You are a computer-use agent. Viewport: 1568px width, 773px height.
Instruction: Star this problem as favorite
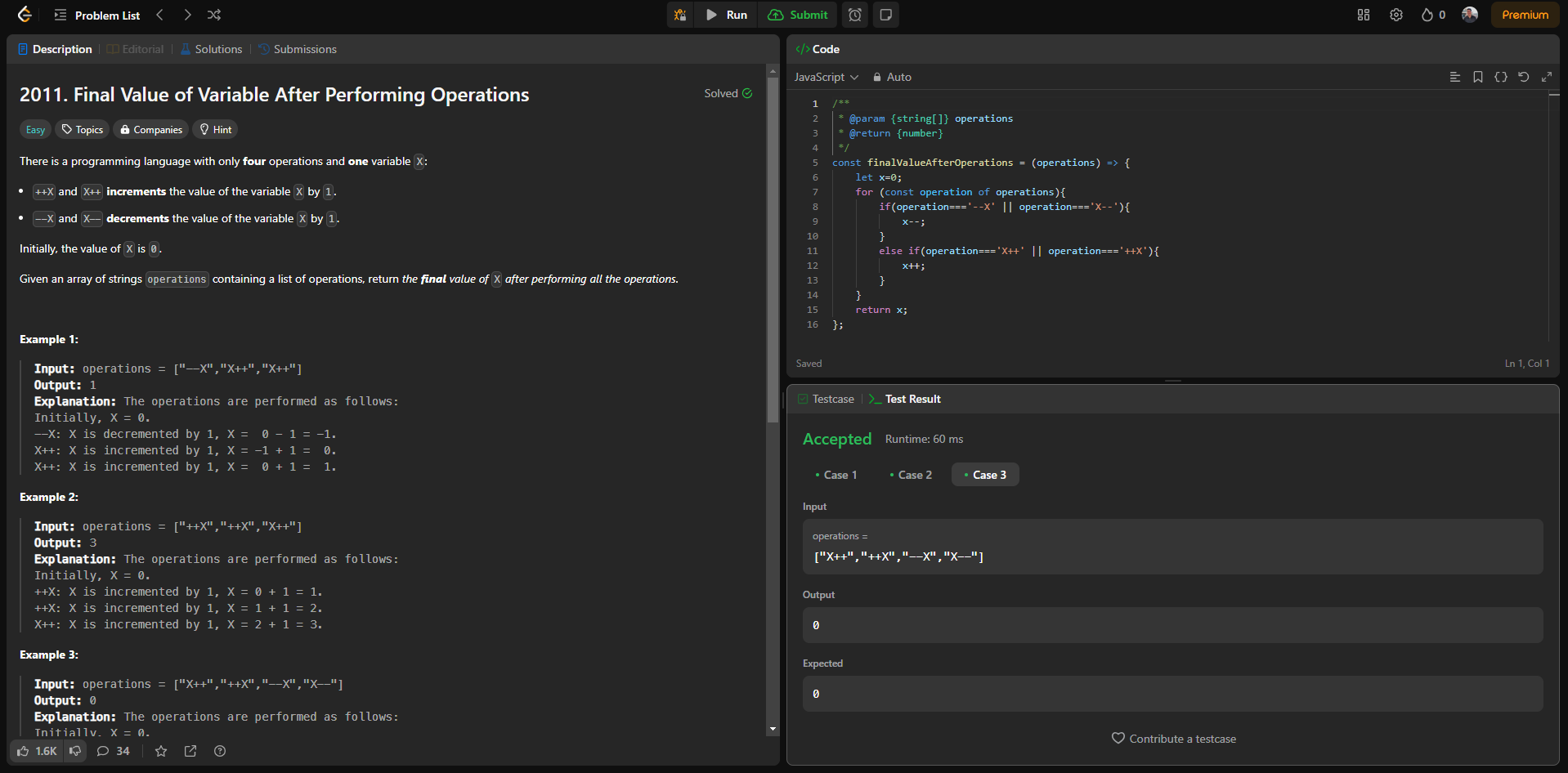point(161,751)
